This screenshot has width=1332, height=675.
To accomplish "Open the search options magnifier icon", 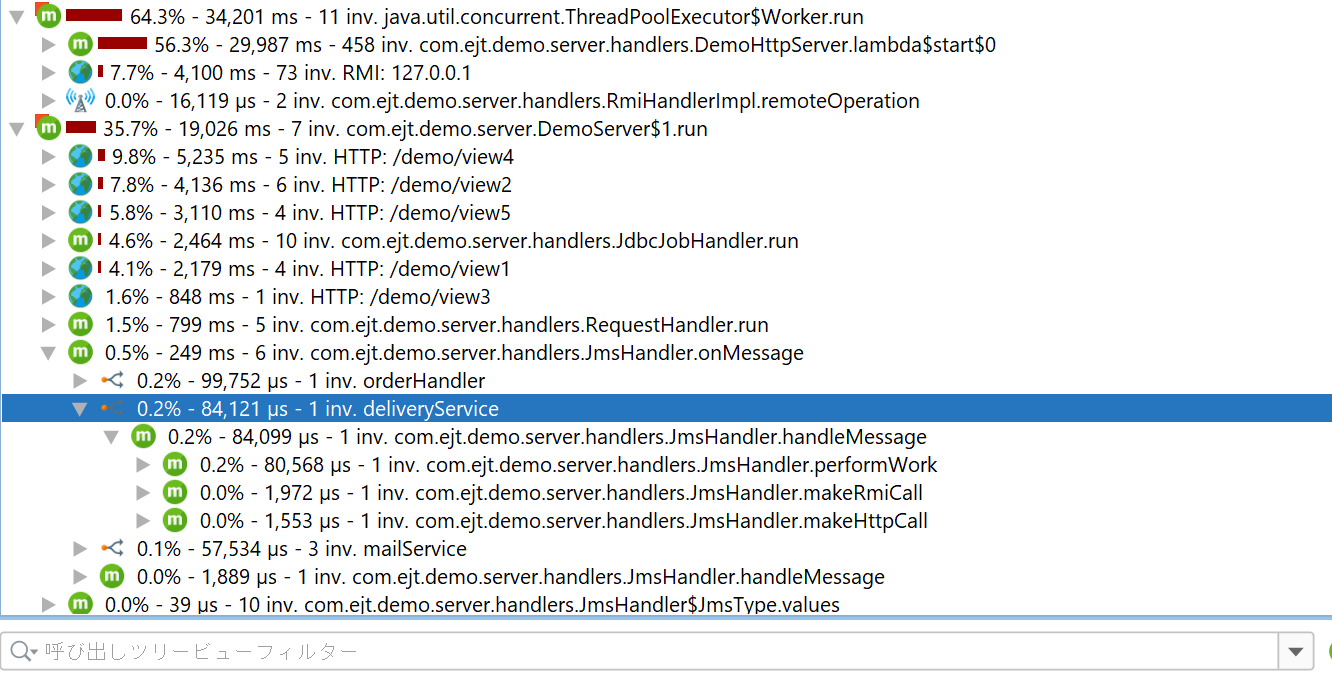I will [x=24, y=652].
